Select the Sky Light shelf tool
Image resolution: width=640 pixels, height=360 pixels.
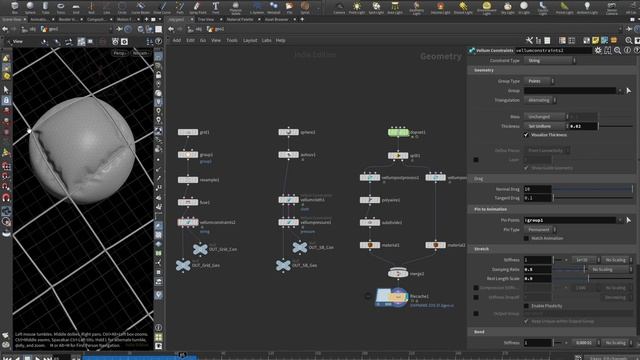pos(507,7)
